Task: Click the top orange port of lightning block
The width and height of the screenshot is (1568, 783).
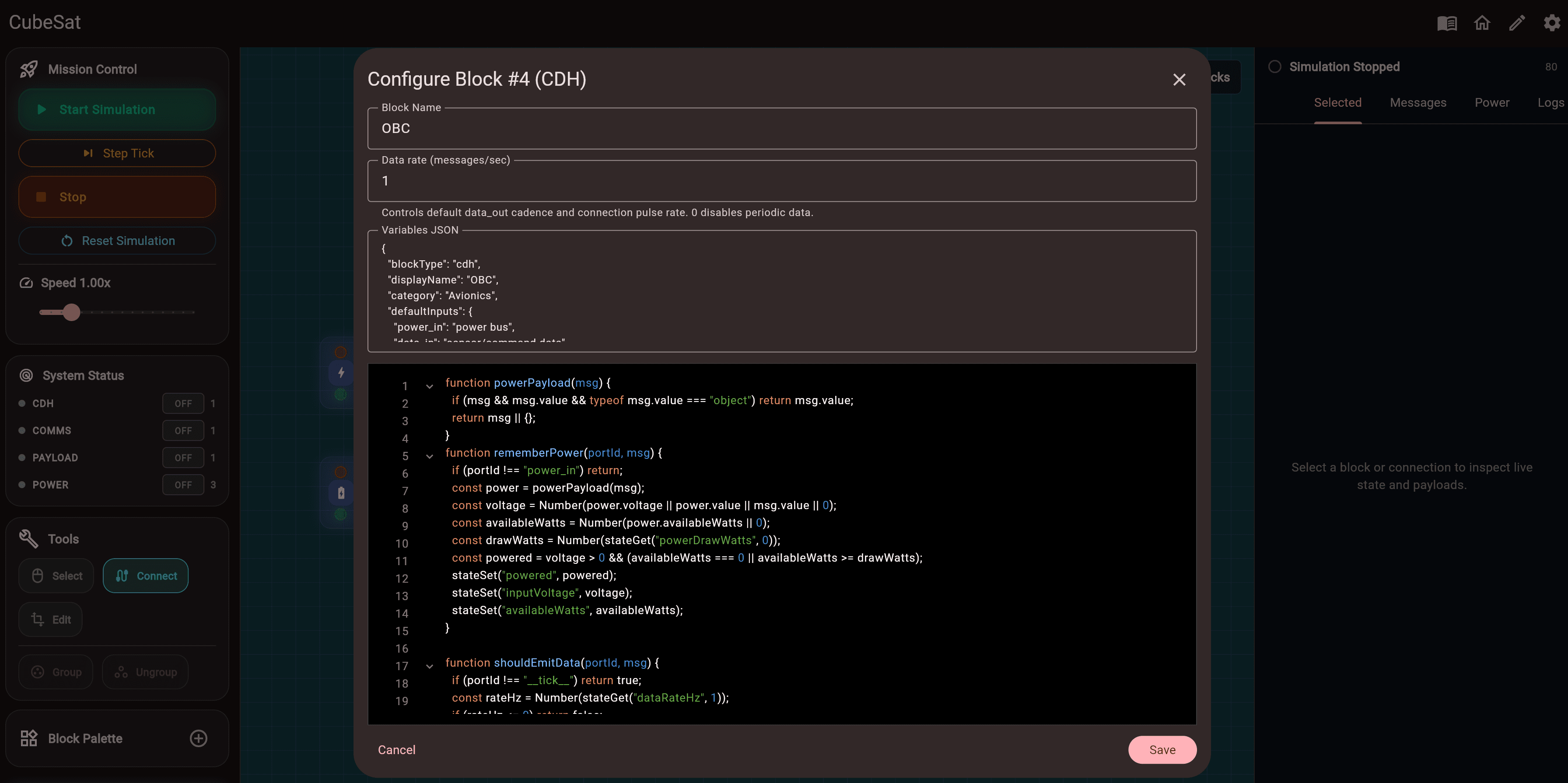Action: 341,352
